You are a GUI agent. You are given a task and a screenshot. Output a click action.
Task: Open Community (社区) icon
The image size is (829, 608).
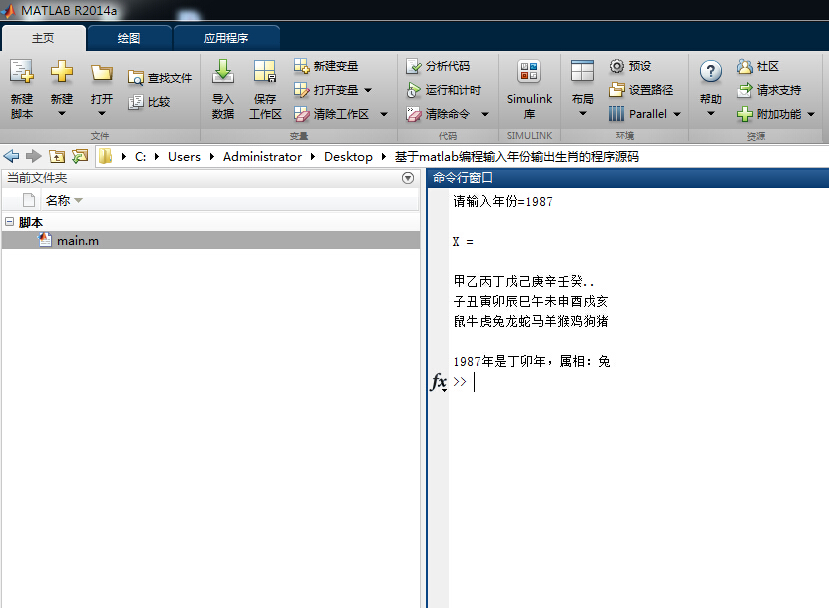point(744,66)
